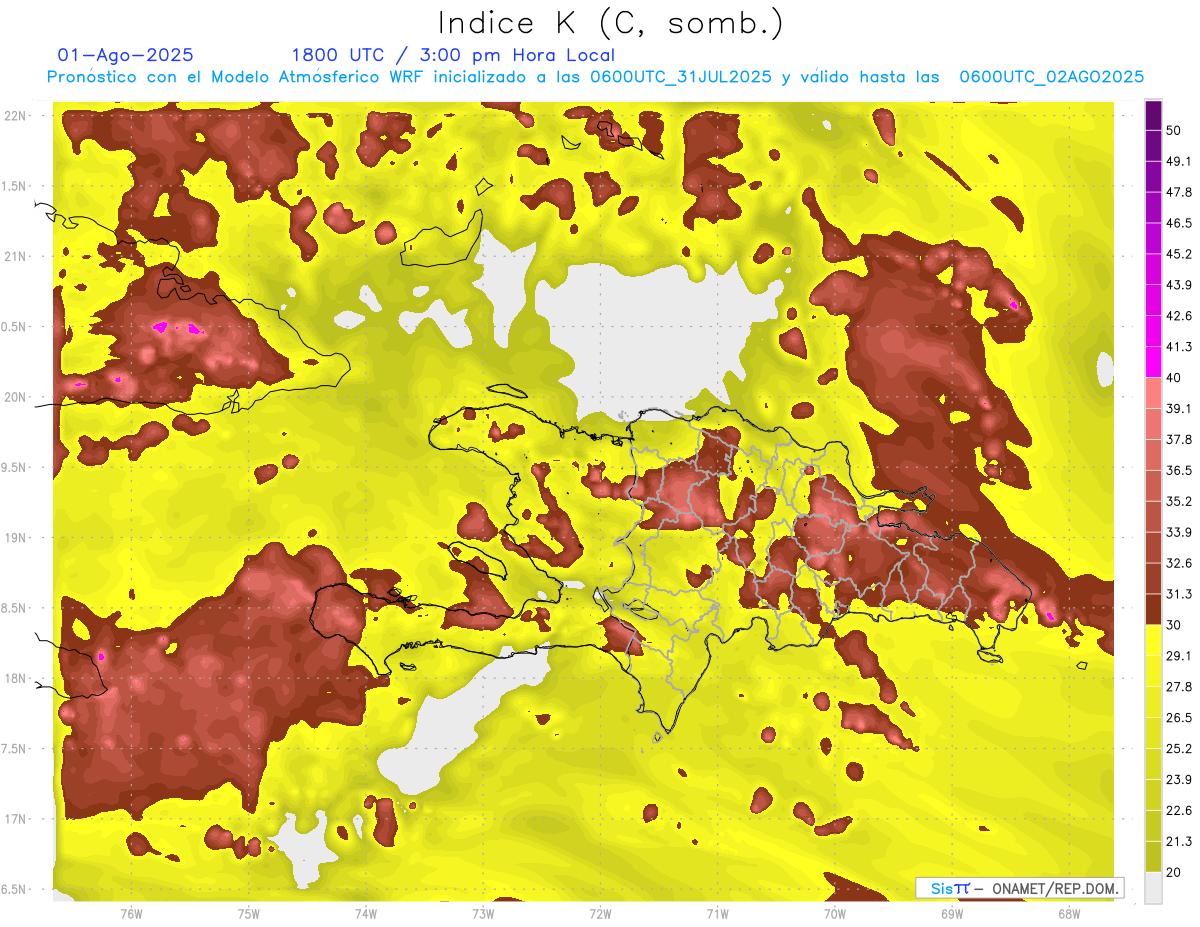Click the magenta swatch between 40 and 41.3
The image size is (1200, 927).
tap(1153, 362)
